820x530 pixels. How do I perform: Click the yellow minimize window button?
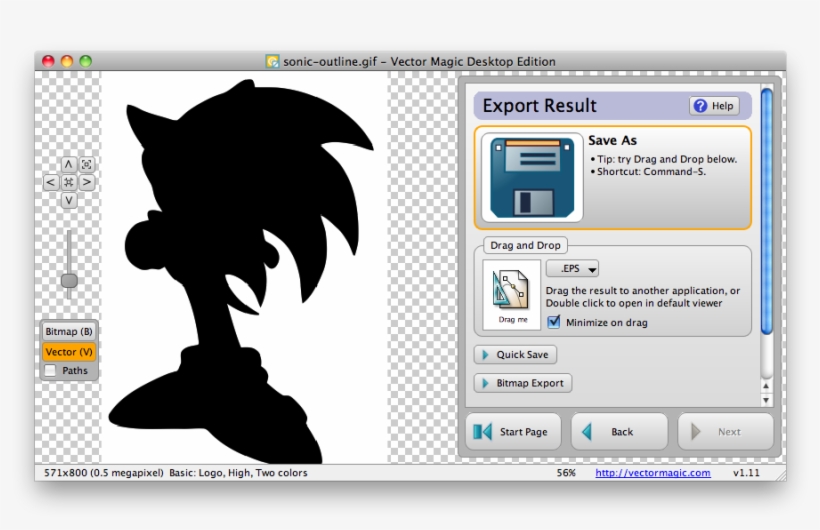[67, 61]
